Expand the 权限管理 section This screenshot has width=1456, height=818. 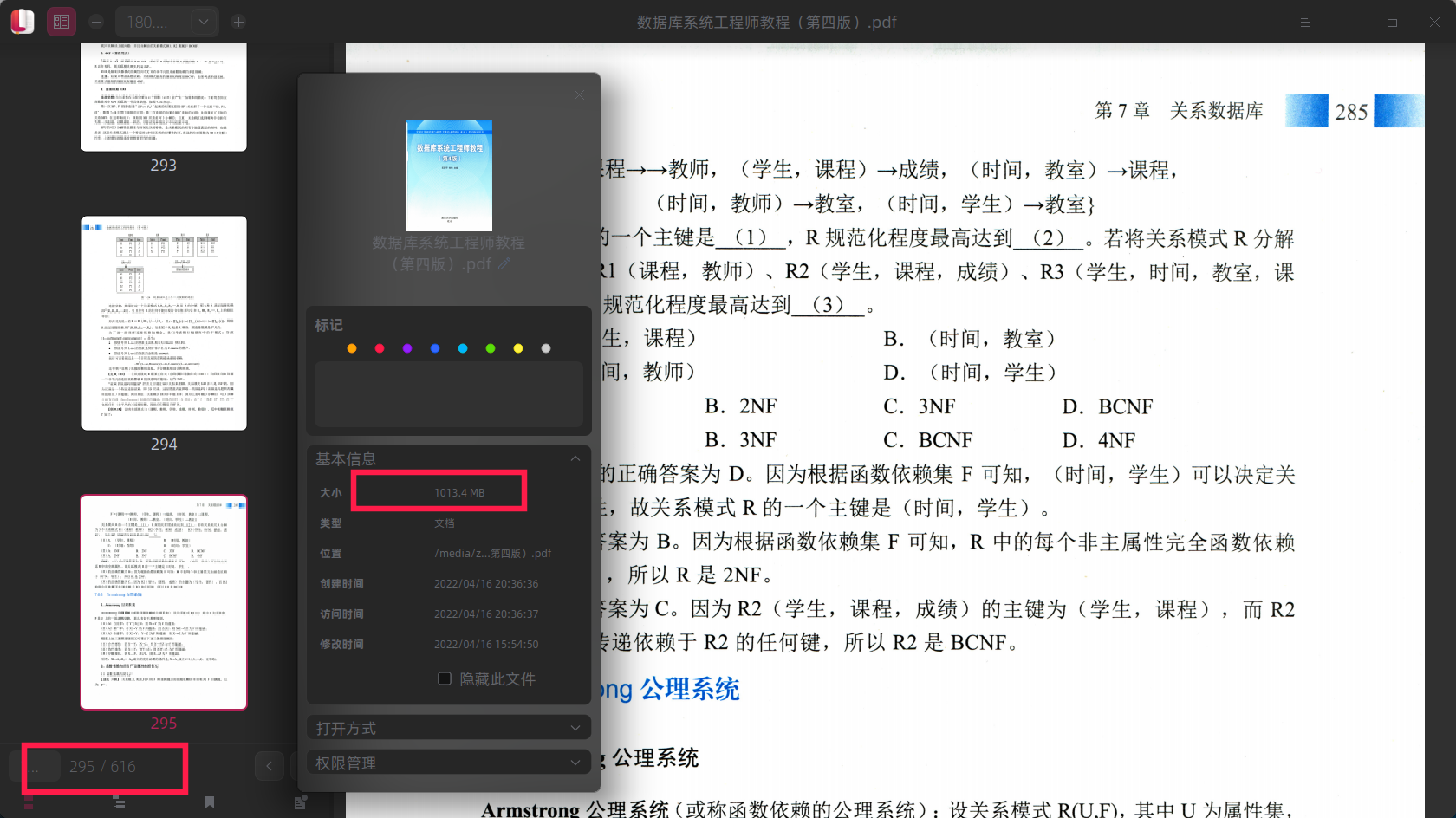(575, 763)
